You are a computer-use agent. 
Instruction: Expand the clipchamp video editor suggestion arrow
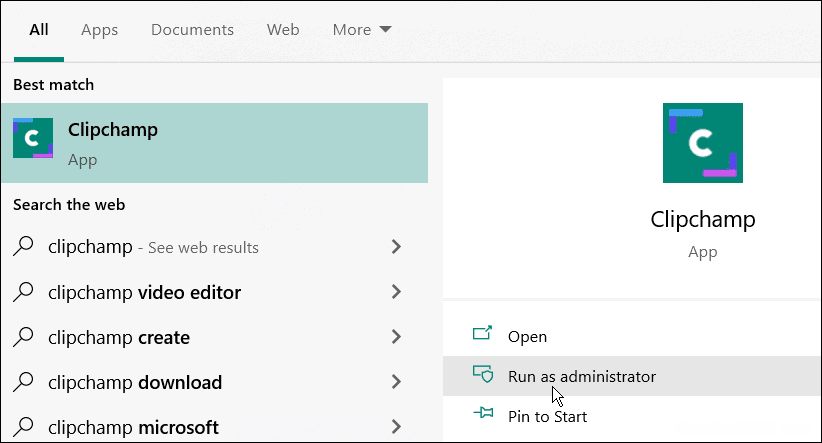click(396, 291)
